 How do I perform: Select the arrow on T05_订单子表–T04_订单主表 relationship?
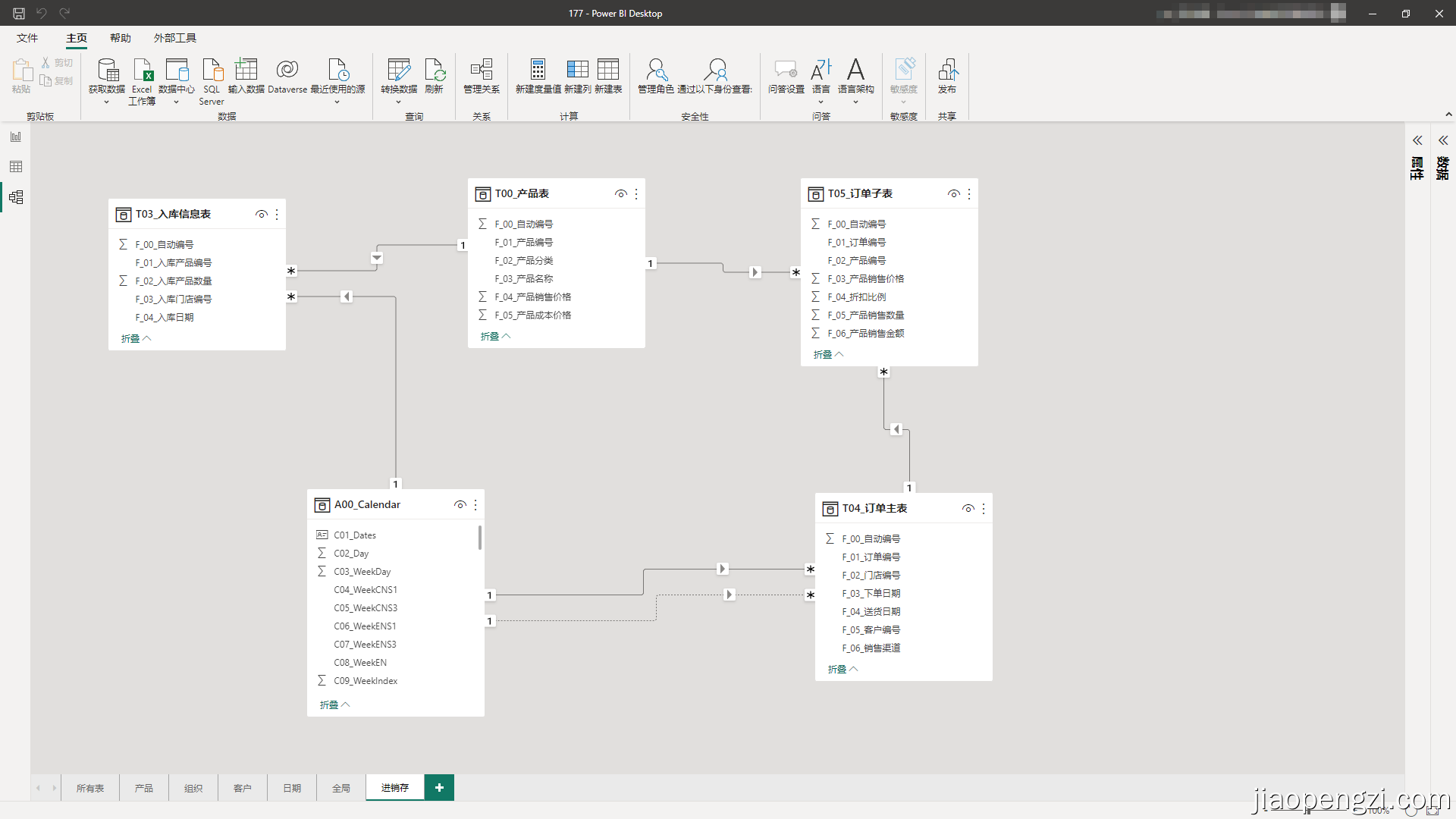(896, 429)
